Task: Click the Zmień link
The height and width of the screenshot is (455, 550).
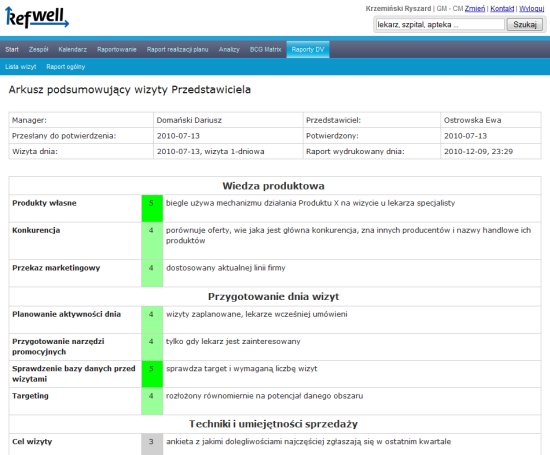Action: point(475,8)
